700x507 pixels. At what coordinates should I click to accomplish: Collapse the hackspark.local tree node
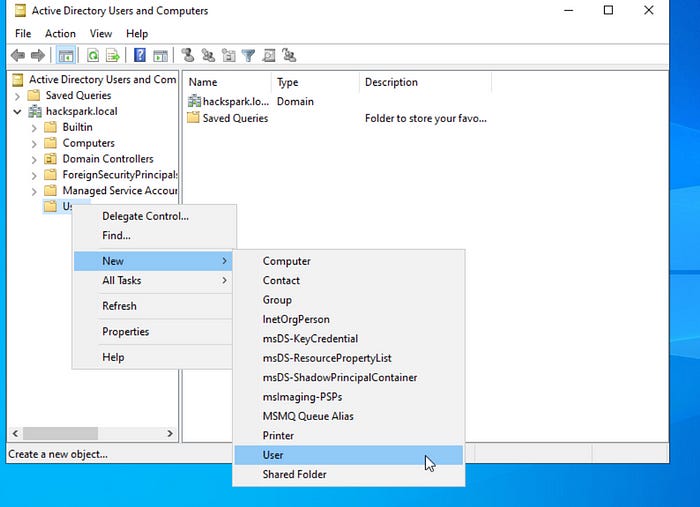[x=17, y=112]
